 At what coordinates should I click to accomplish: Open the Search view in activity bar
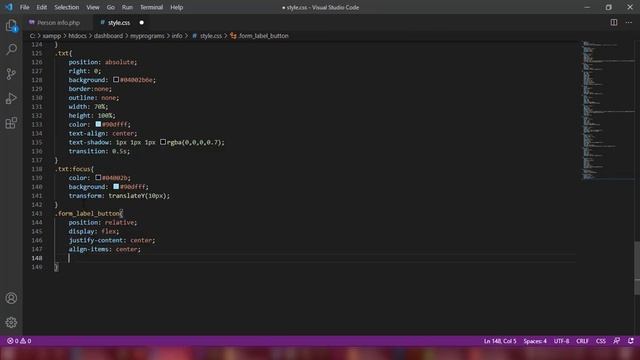click(11, 49)
